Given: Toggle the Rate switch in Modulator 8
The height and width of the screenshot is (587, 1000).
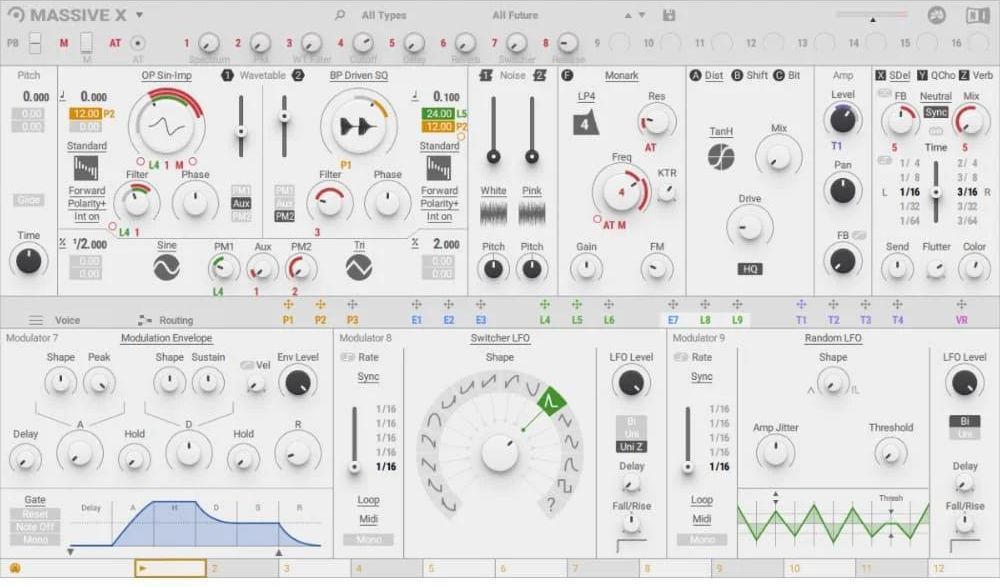Looking at the screenshot, I should click(348, 357).
